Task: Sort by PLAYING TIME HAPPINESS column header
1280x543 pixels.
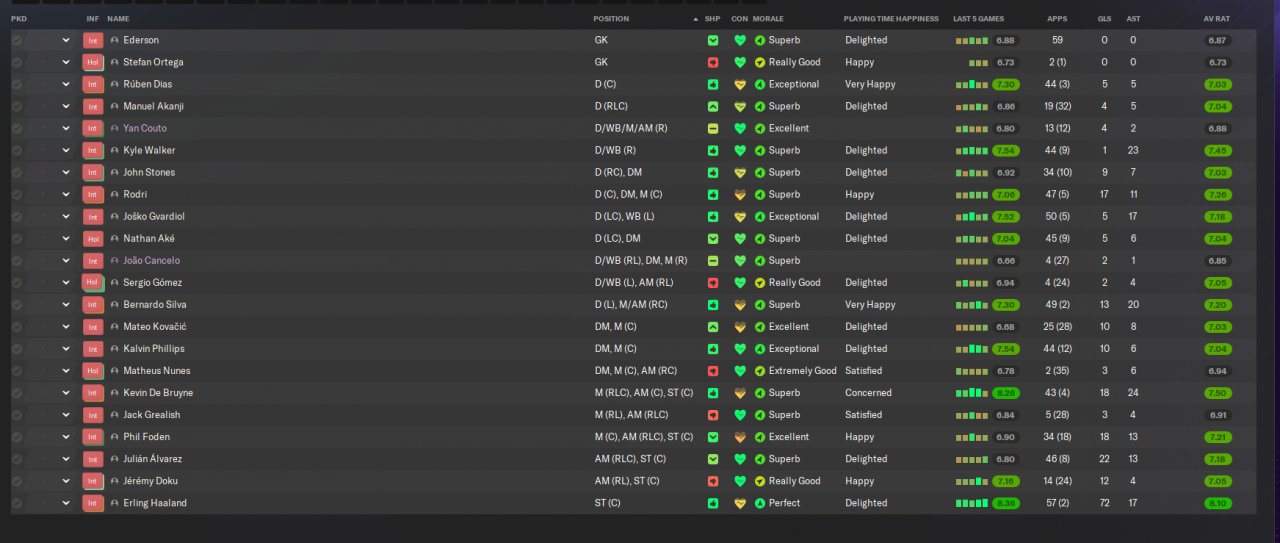Action: [891, 19]
